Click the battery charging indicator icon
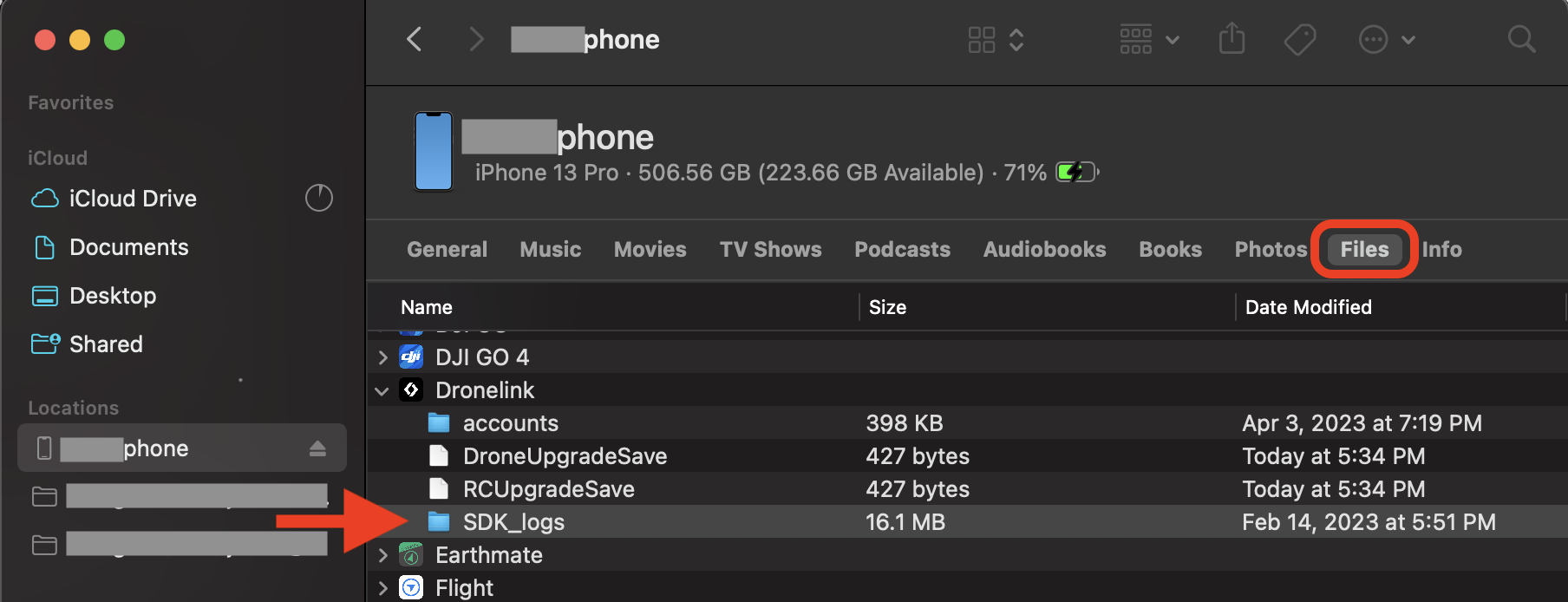1568x602 pixels. (x=1077, y=172)
